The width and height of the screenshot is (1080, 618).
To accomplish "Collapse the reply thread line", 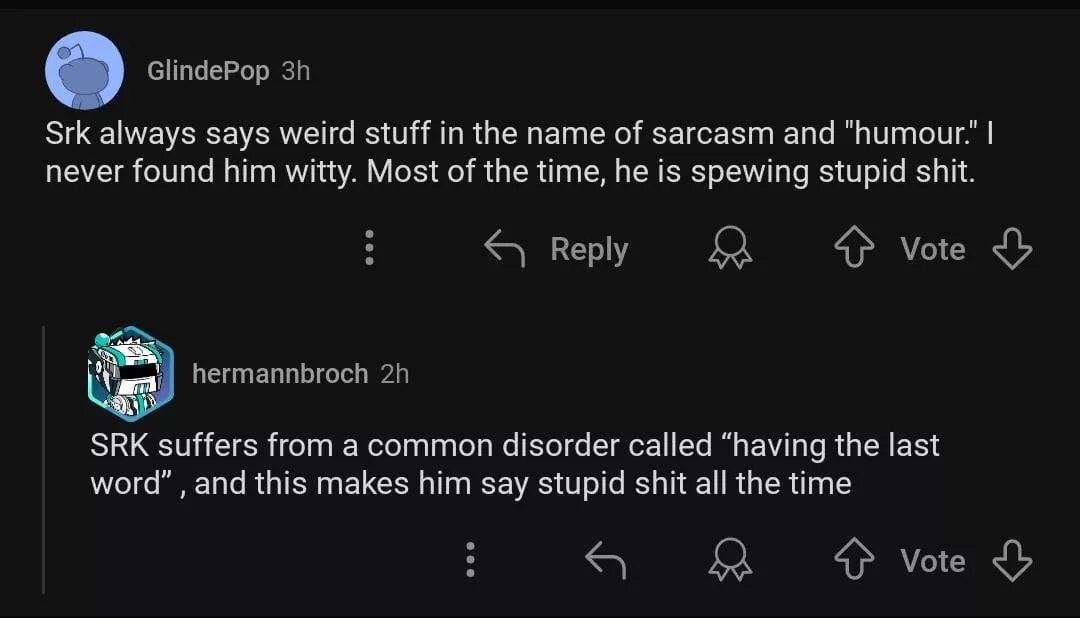I will tap(43, 460).
